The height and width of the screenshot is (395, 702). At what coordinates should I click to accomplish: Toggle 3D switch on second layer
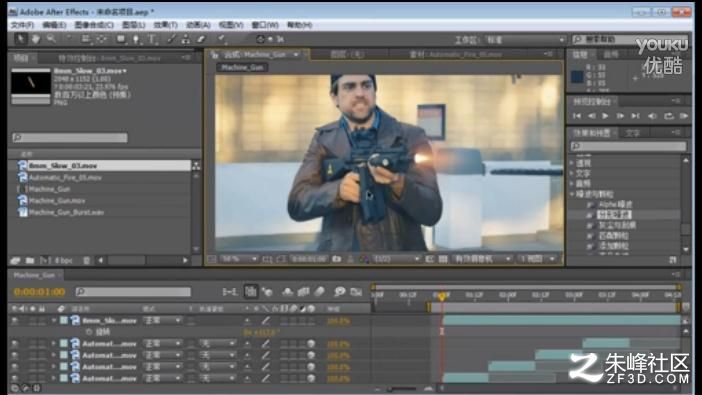(311, 344)
